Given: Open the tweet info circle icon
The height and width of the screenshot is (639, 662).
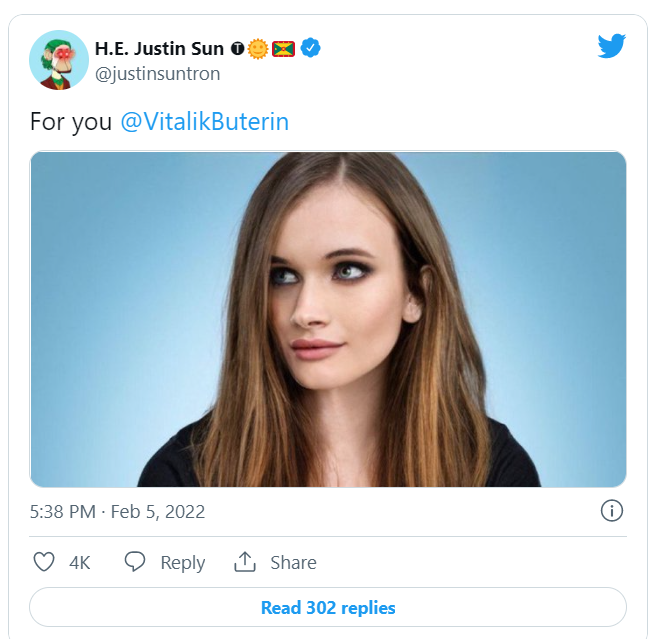Looking at the screenshot, I should pos(611,511).
